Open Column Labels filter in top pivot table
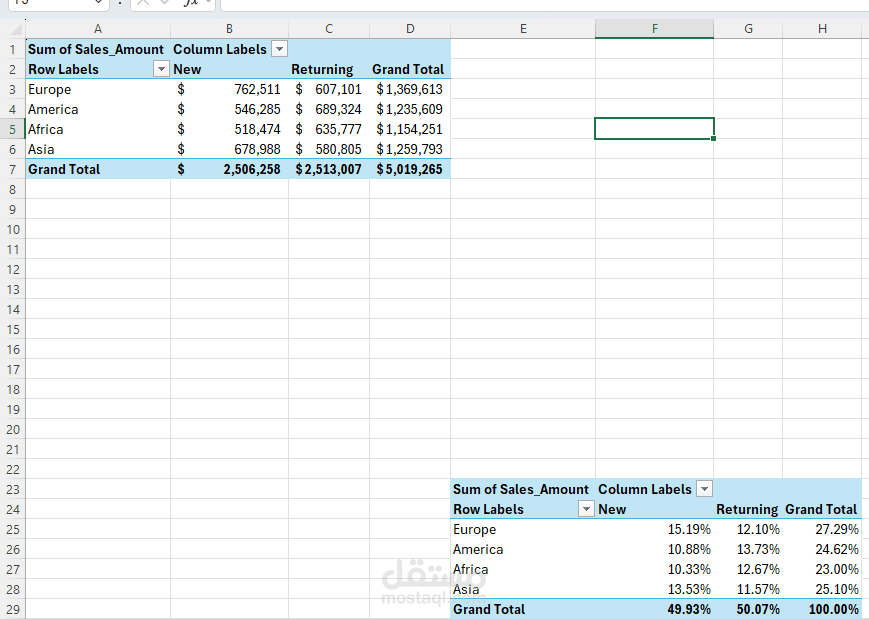This screenshot has height=619, width=869. (x=279, y=49)
